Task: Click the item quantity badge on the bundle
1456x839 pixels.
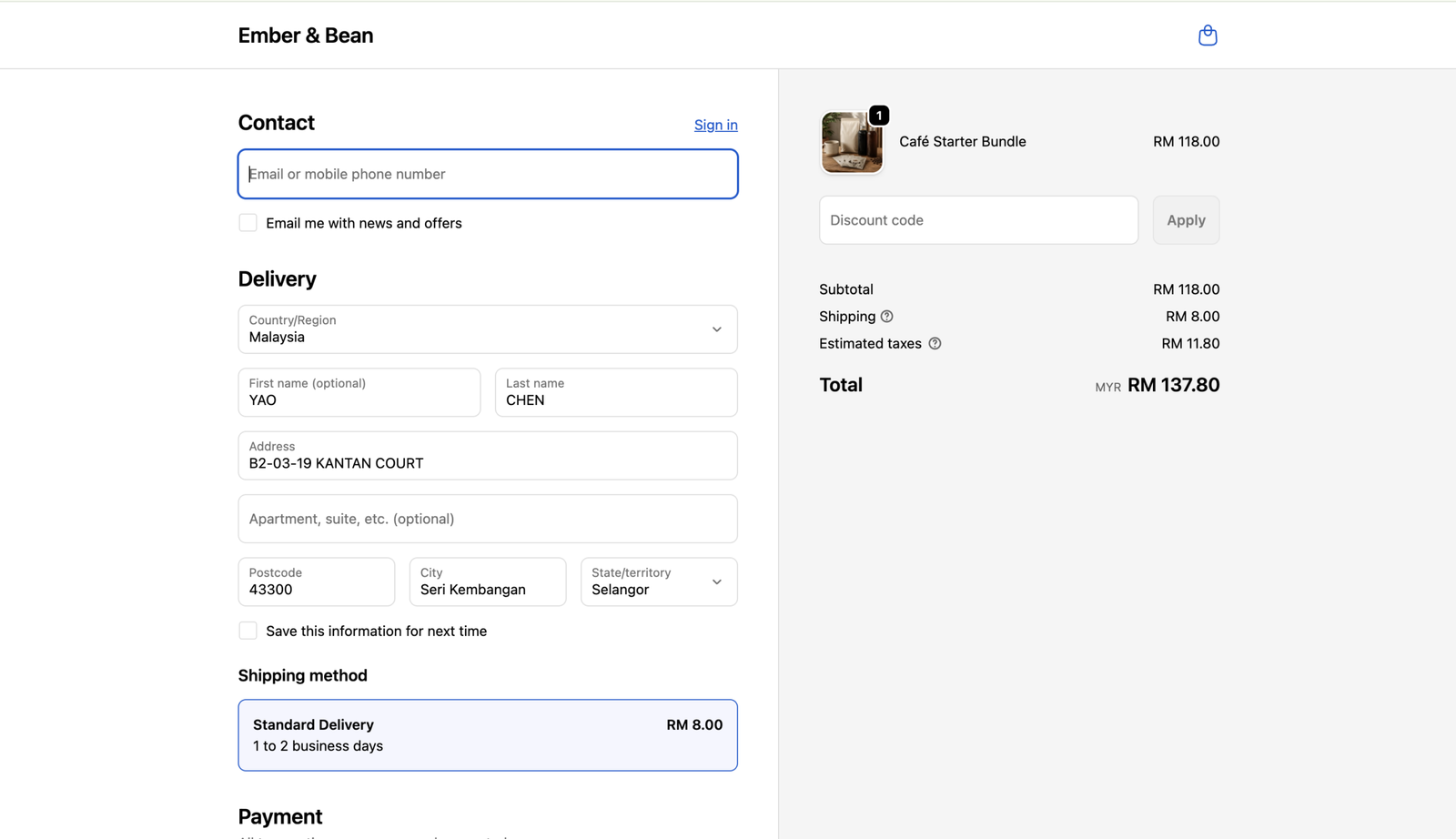Action: click(x=879, y=116)
